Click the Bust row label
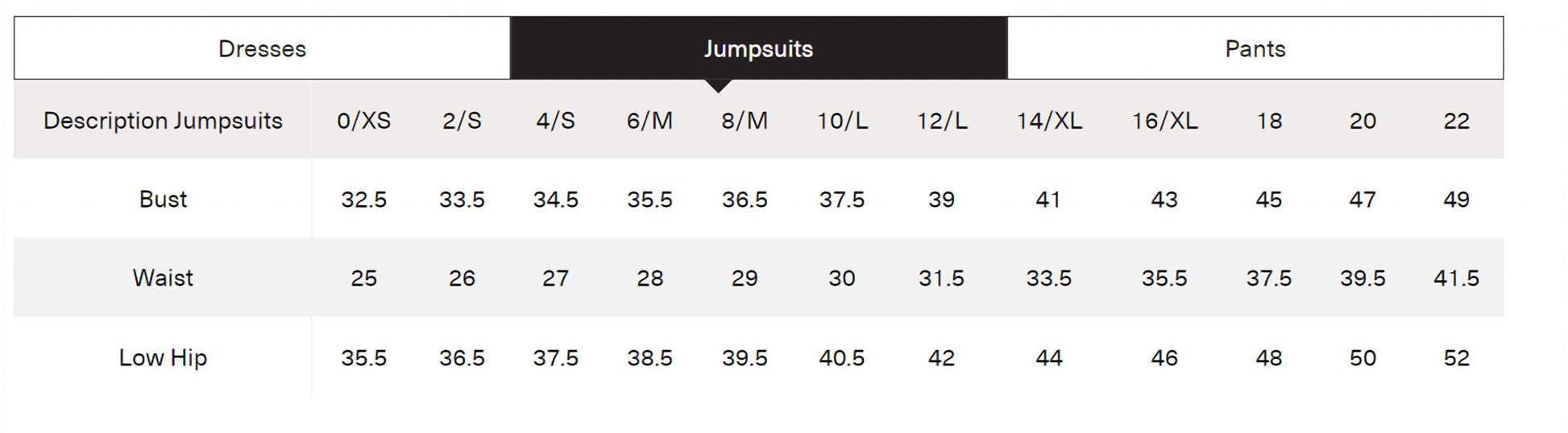The width and height of the screenshot is (1568, 433). (x=163, y=199)
